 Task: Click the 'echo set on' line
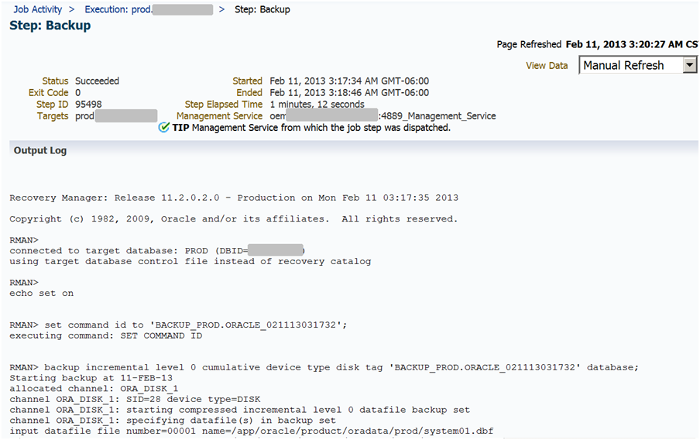[x=42, y=293]
